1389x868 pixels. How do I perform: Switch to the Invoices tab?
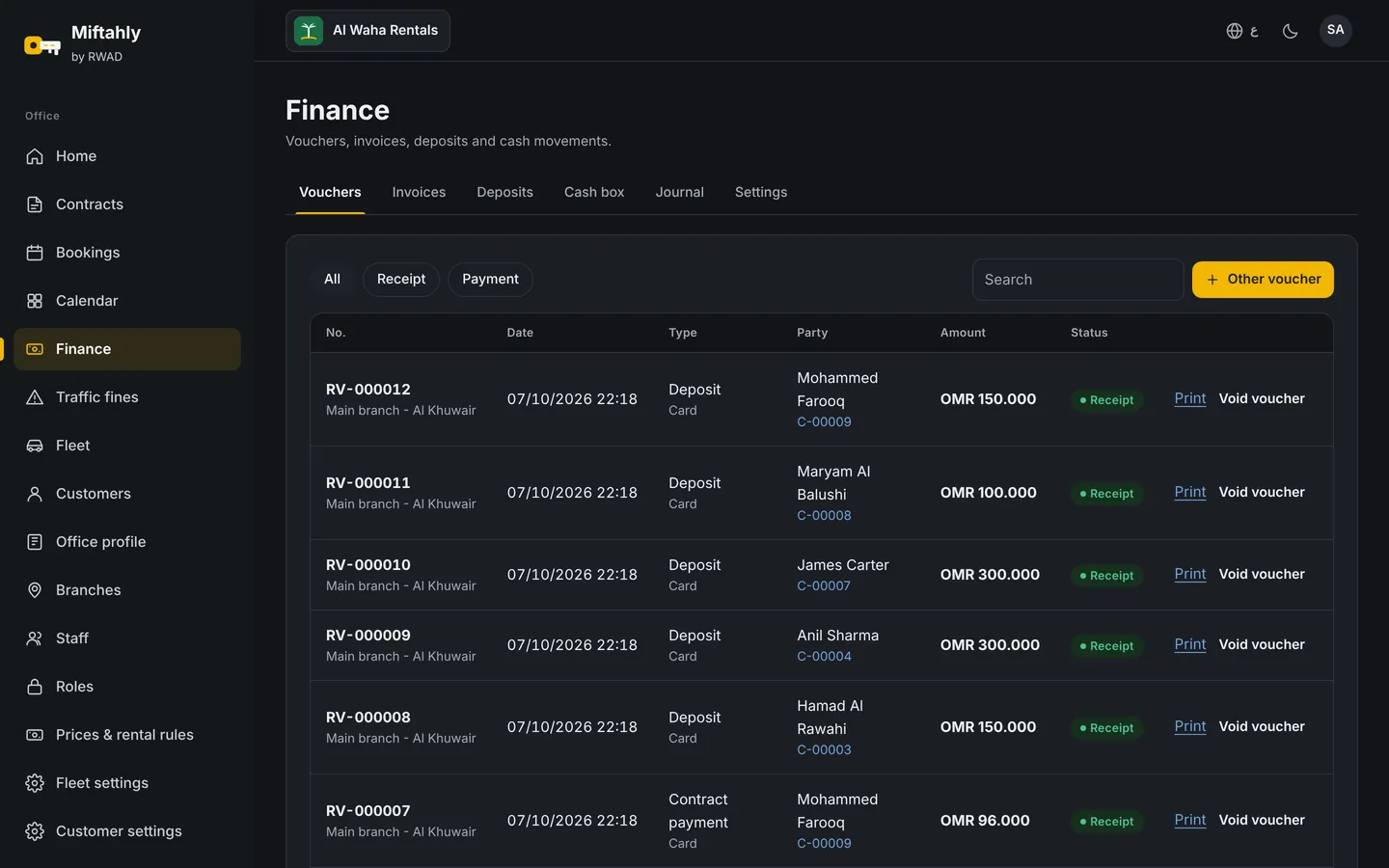click(x=419, y=192)
